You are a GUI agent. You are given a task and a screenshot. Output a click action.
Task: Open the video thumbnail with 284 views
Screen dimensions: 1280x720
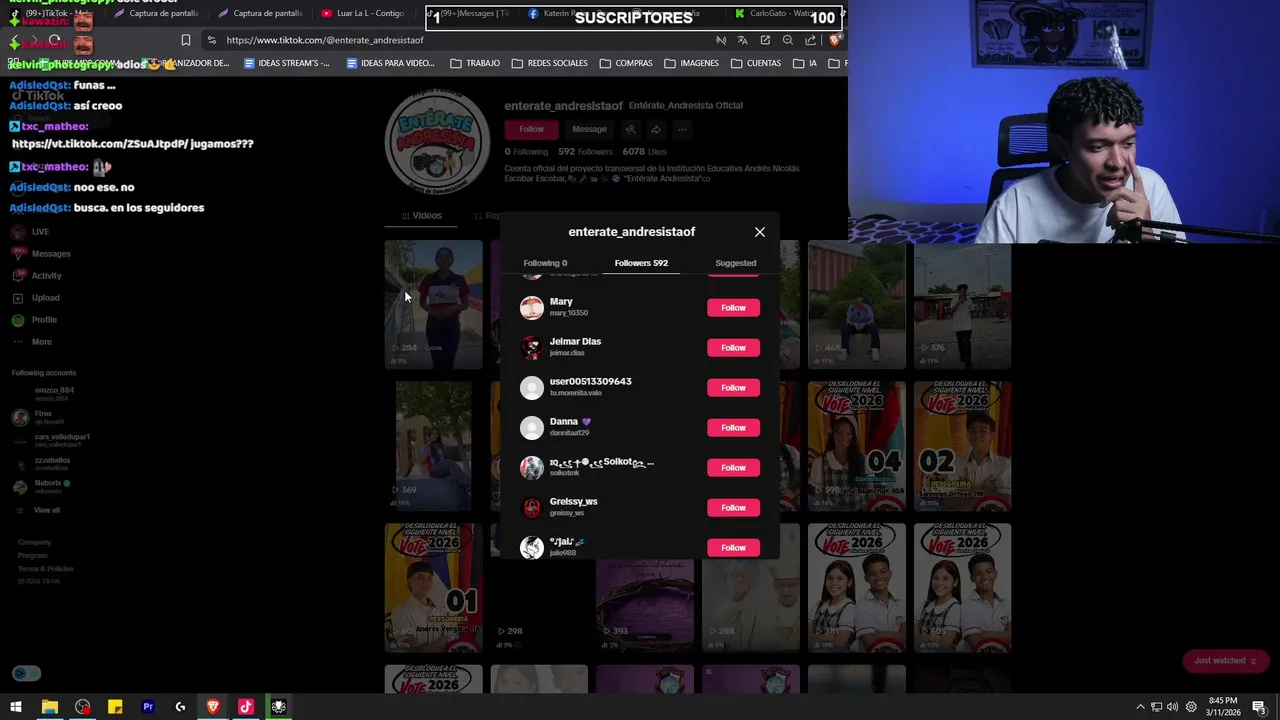(x=433, y=305)
